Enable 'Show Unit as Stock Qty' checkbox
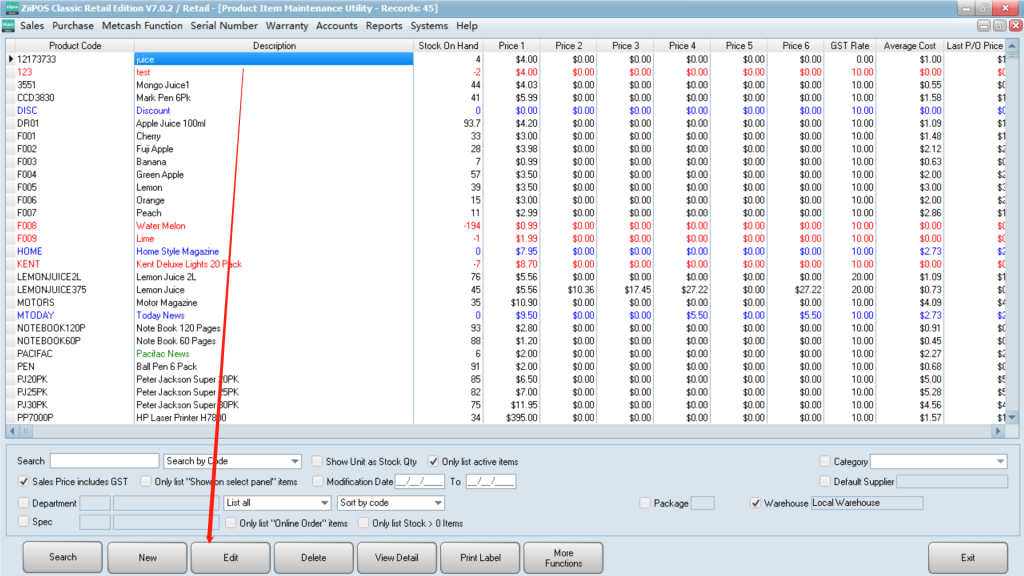This screenshot has width=1024, height=576. [x=317, y=461]
